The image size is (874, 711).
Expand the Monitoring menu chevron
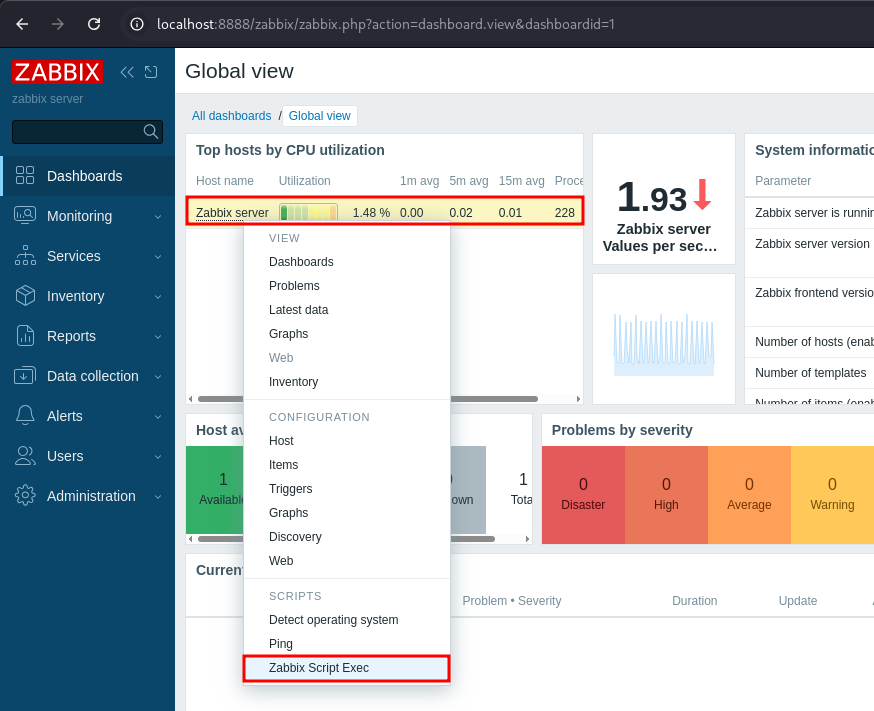point(158,217)
